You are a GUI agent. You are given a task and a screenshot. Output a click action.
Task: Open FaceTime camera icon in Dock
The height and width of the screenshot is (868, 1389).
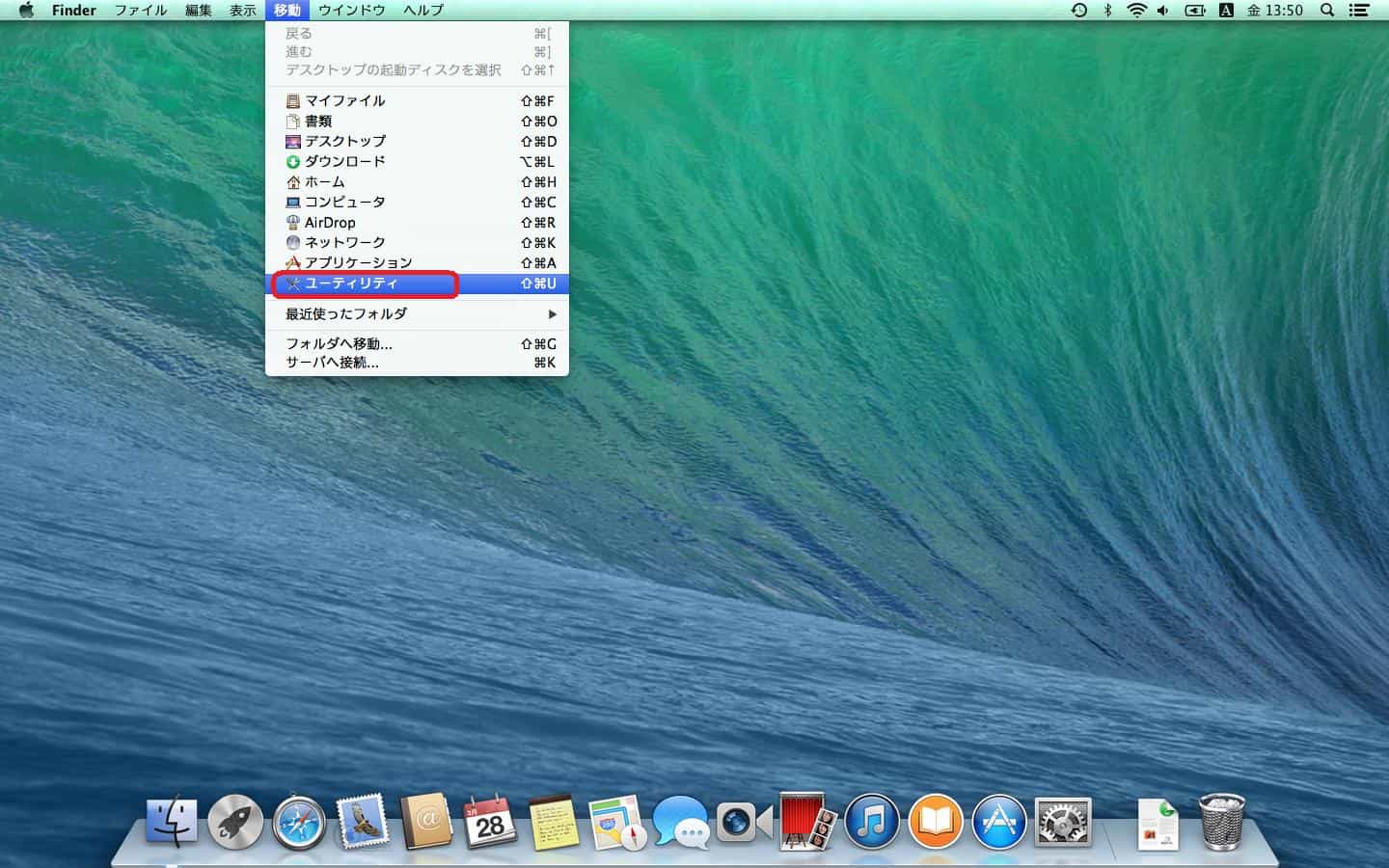[x=745, y=823]
